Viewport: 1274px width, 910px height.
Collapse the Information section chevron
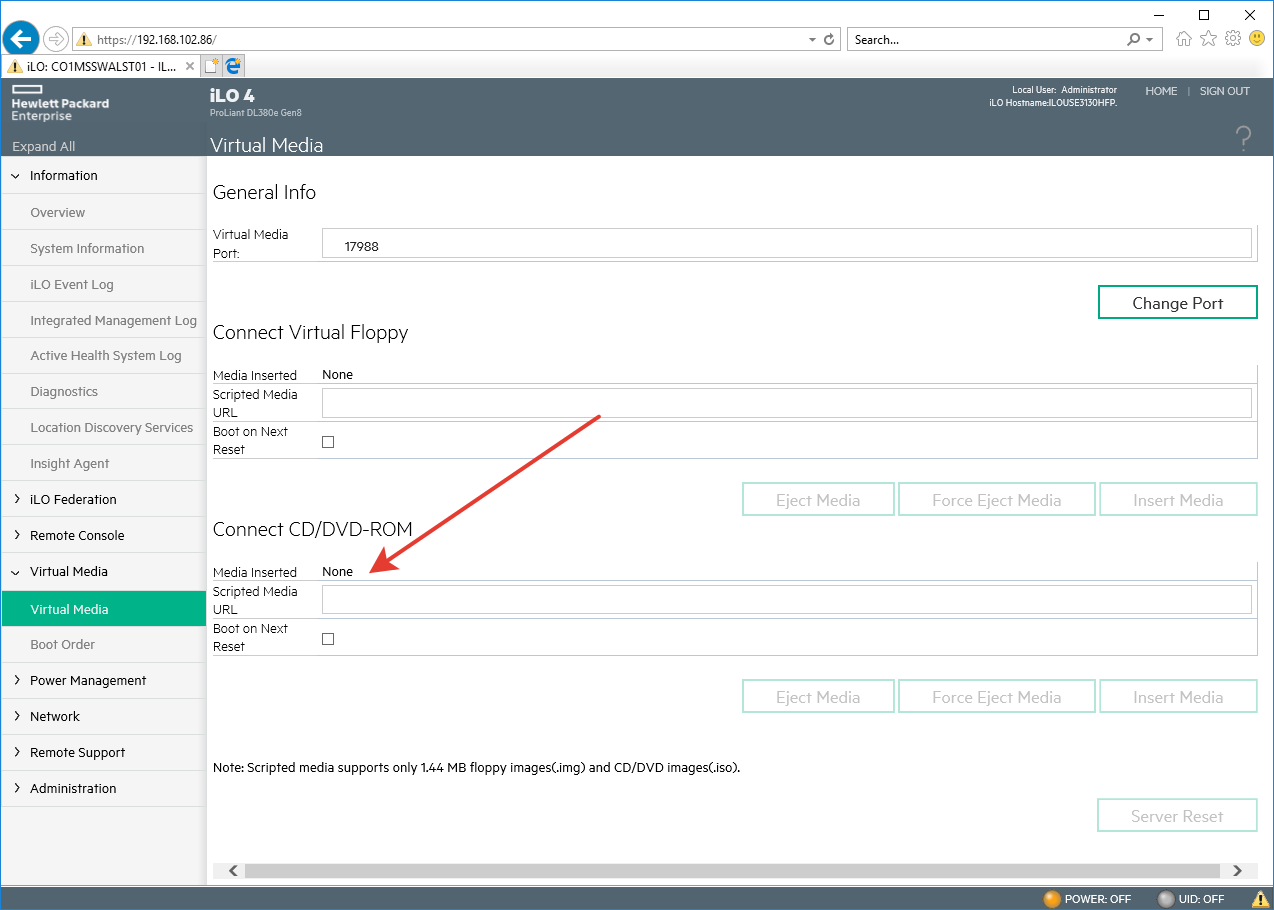click(x=15, y=176)
